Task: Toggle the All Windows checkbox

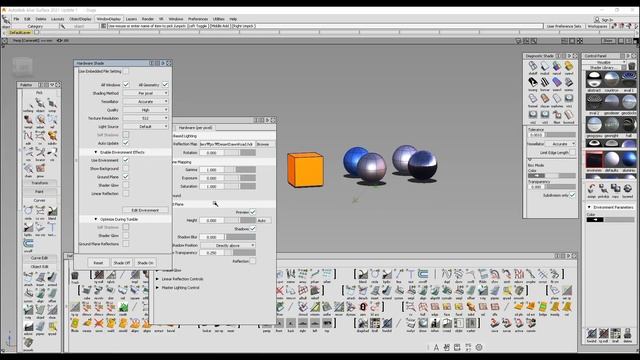Action: pos(126,84)
